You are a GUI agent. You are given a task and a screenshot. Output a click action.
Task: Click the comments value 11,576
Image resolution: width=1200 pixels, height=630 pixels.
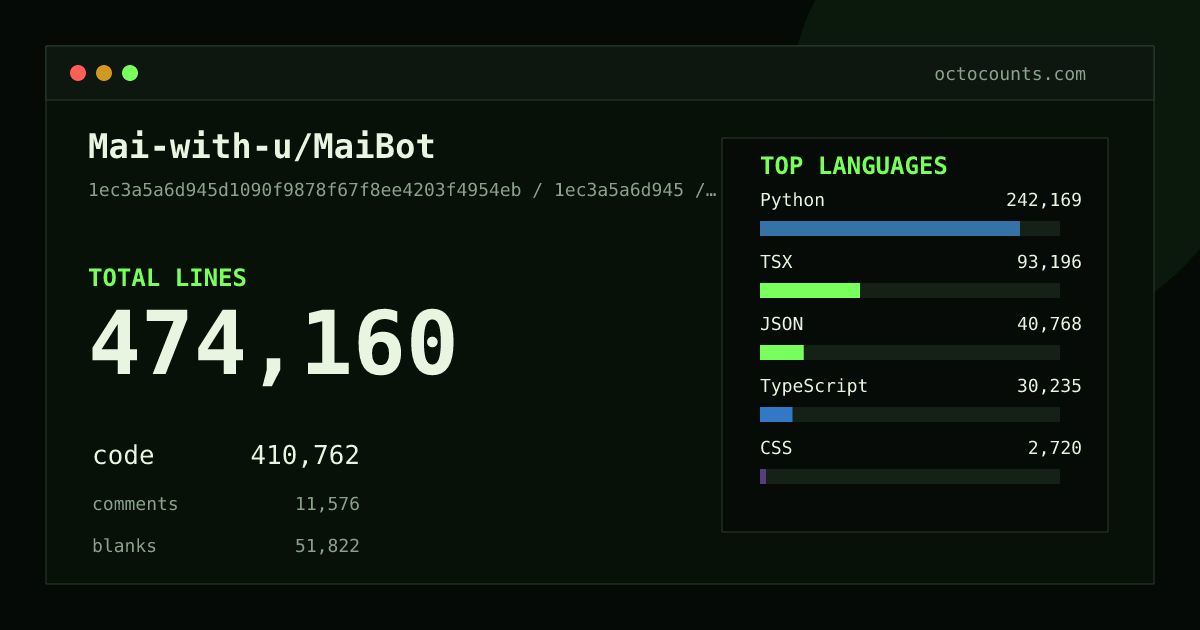tap(327, 504)
